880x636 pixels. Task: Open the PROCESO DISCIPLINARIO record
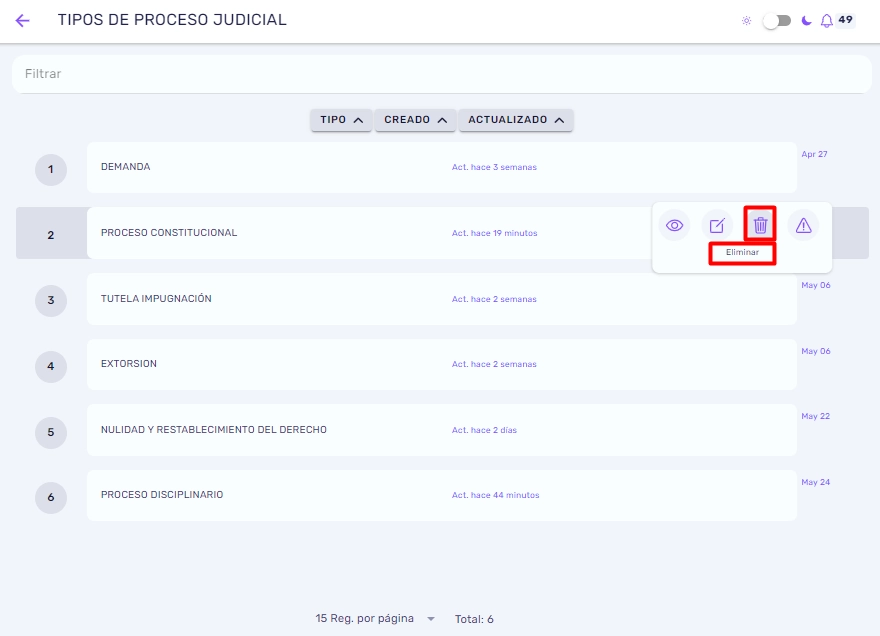(x=442, y=496)
